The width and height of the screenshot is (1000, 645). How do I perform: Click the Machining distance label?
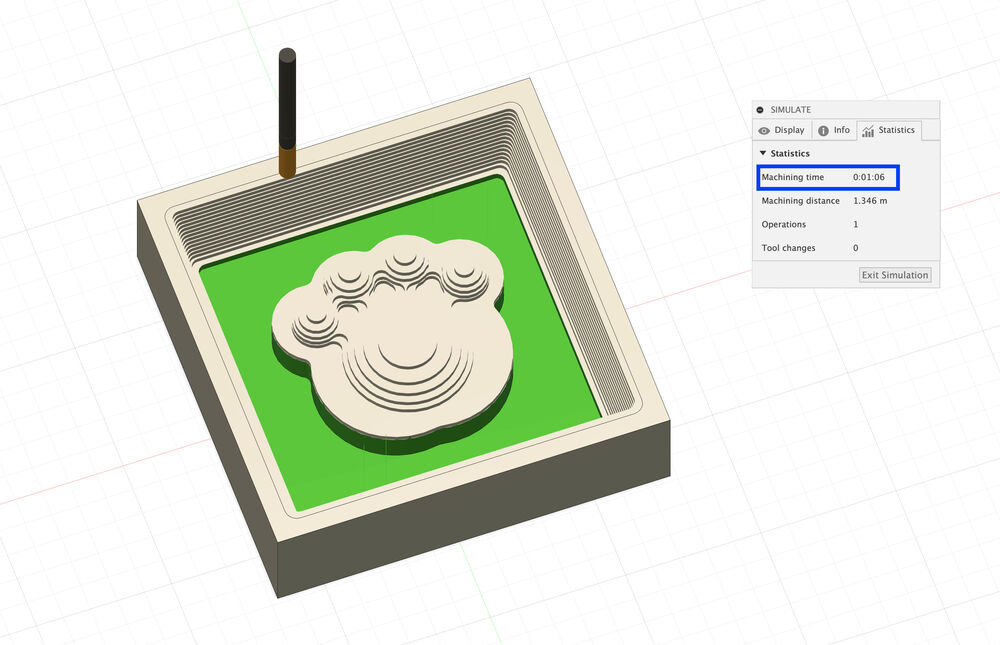click(800, 201)
